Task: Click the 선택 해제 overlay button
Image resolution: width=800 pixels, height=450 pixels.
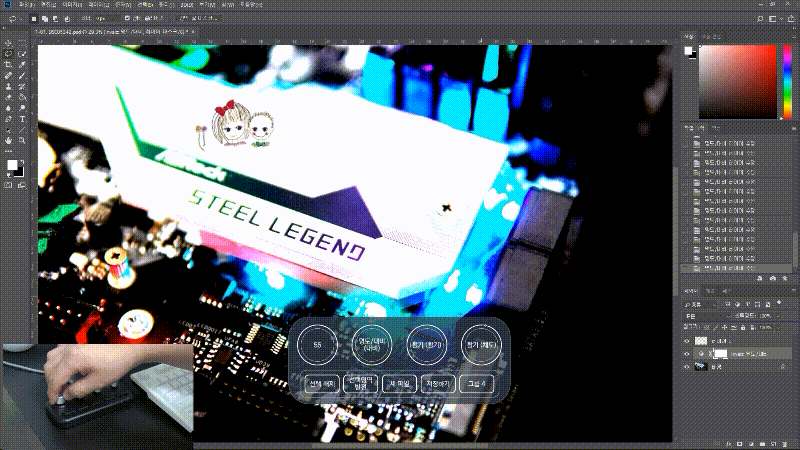Action: [321, 383]
